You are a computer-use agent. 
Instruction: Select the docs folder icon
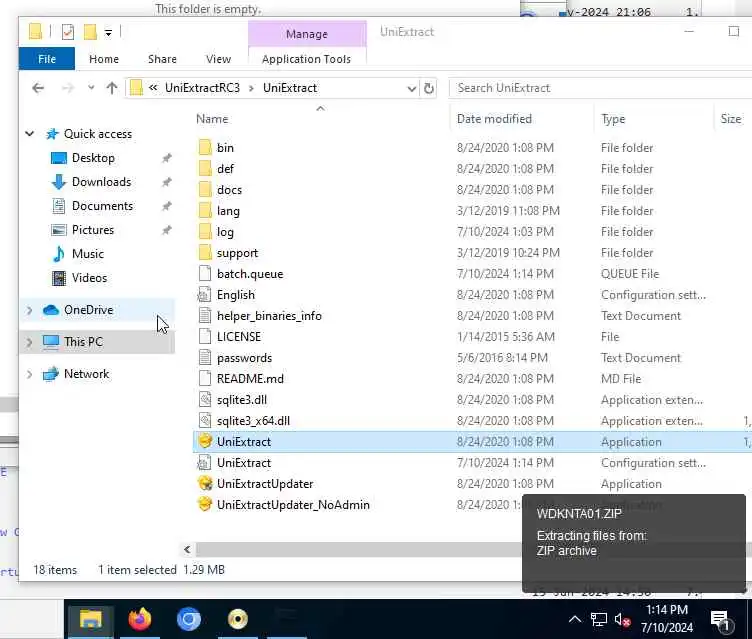pos(205,189)
